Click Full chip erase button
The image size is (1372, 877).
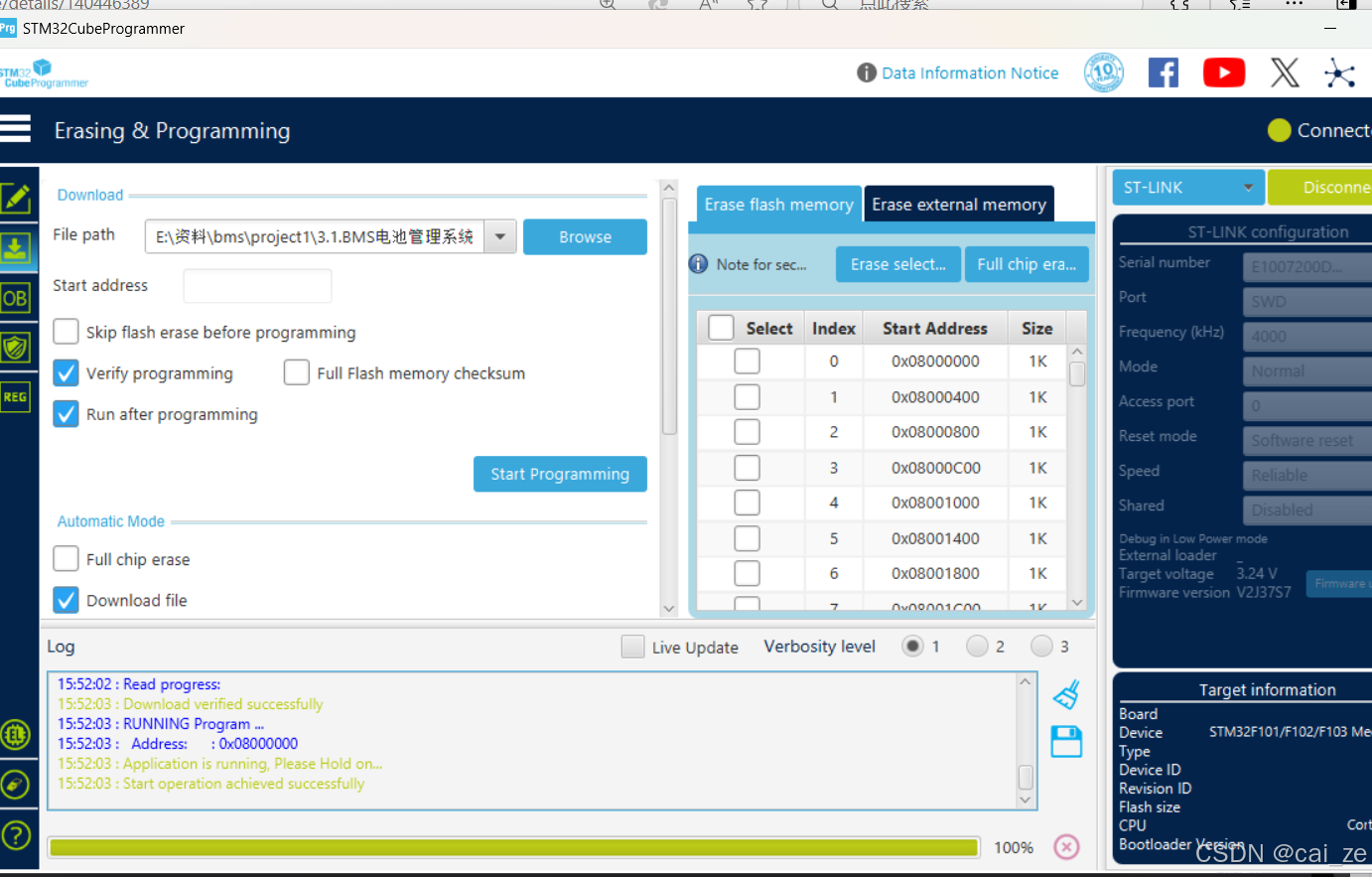pos(1027,264)
